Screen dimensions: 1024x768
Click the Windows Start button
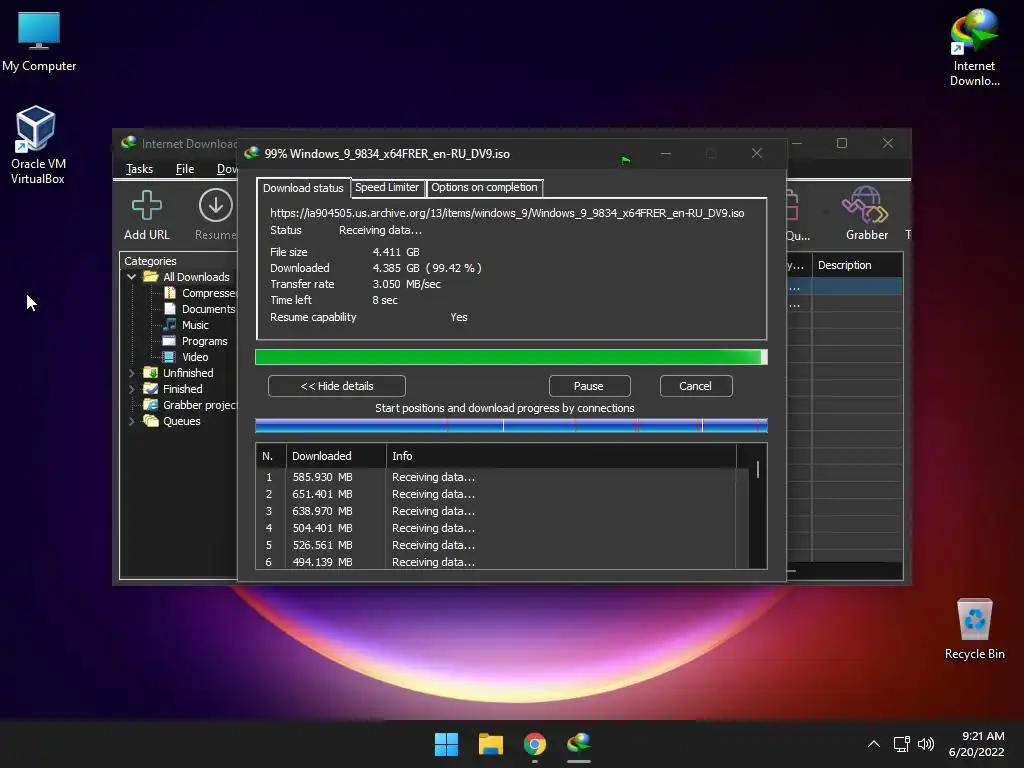(447, 744)
